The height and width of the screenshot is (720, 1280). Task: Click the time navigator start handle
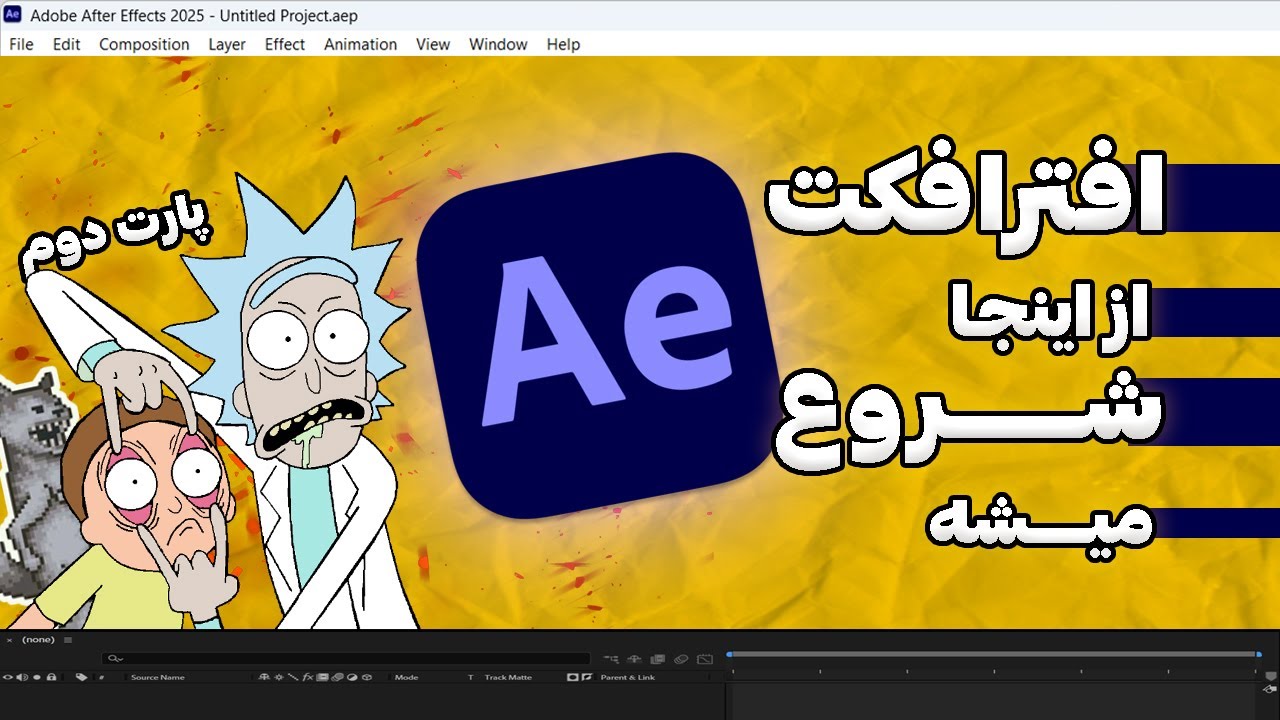(x=729, y=654)
